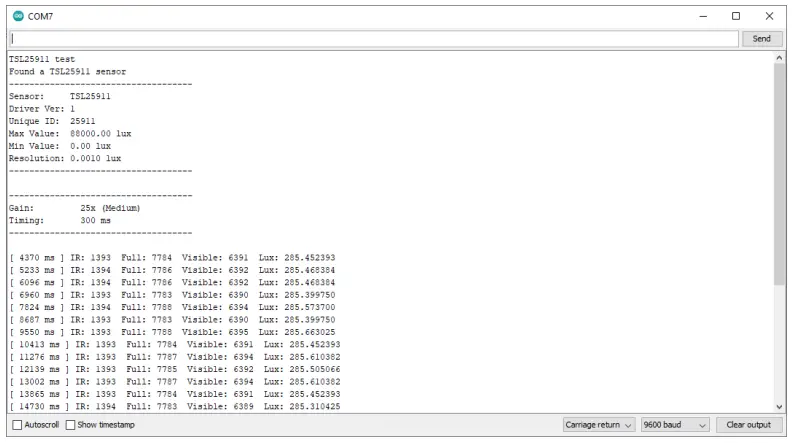Click the reading at 13865 ms
The height and width of the screenshot is (443, 793).
pyautogui.click(x=174, y=394)
